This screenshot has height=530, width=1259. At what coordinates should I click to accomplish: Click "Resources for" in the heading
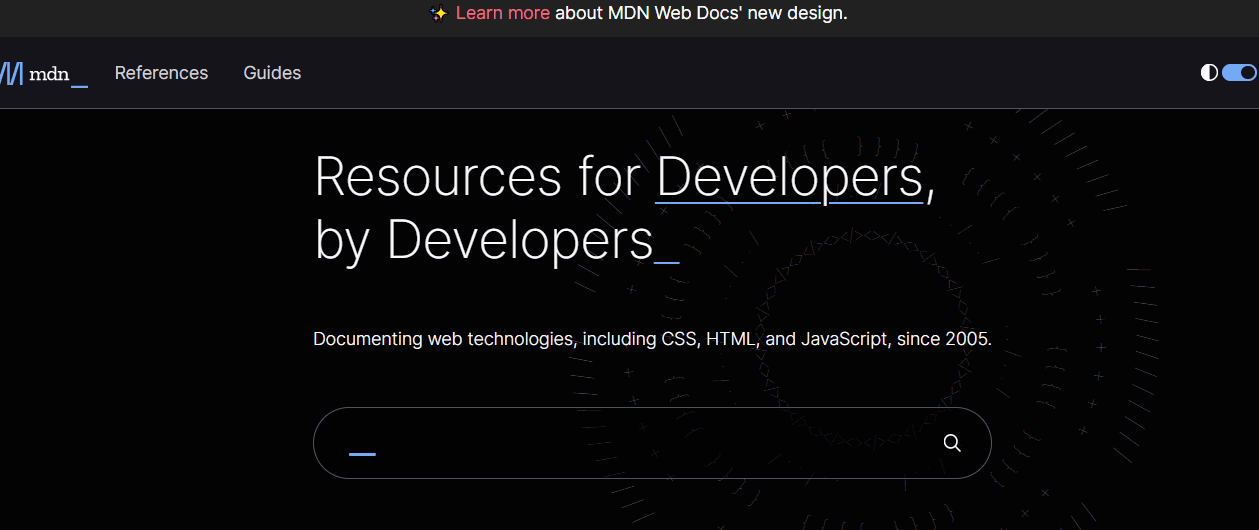pos(477,177)
